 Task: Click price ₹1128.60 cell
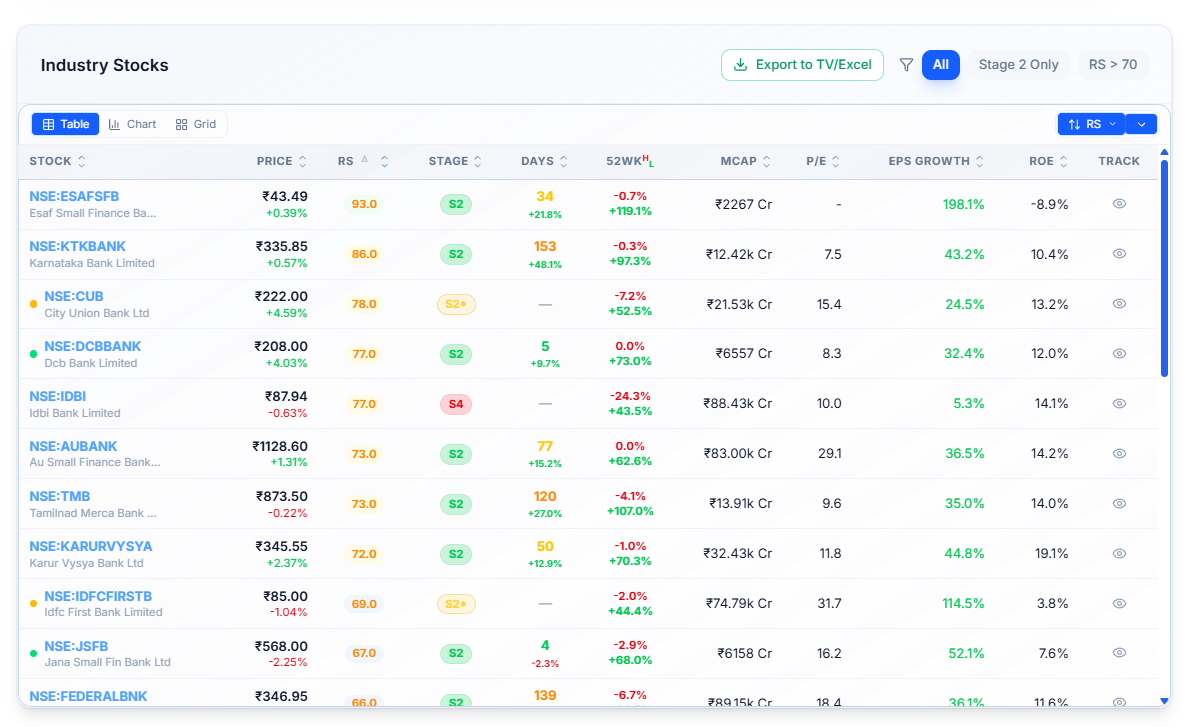tap(280, 446)
